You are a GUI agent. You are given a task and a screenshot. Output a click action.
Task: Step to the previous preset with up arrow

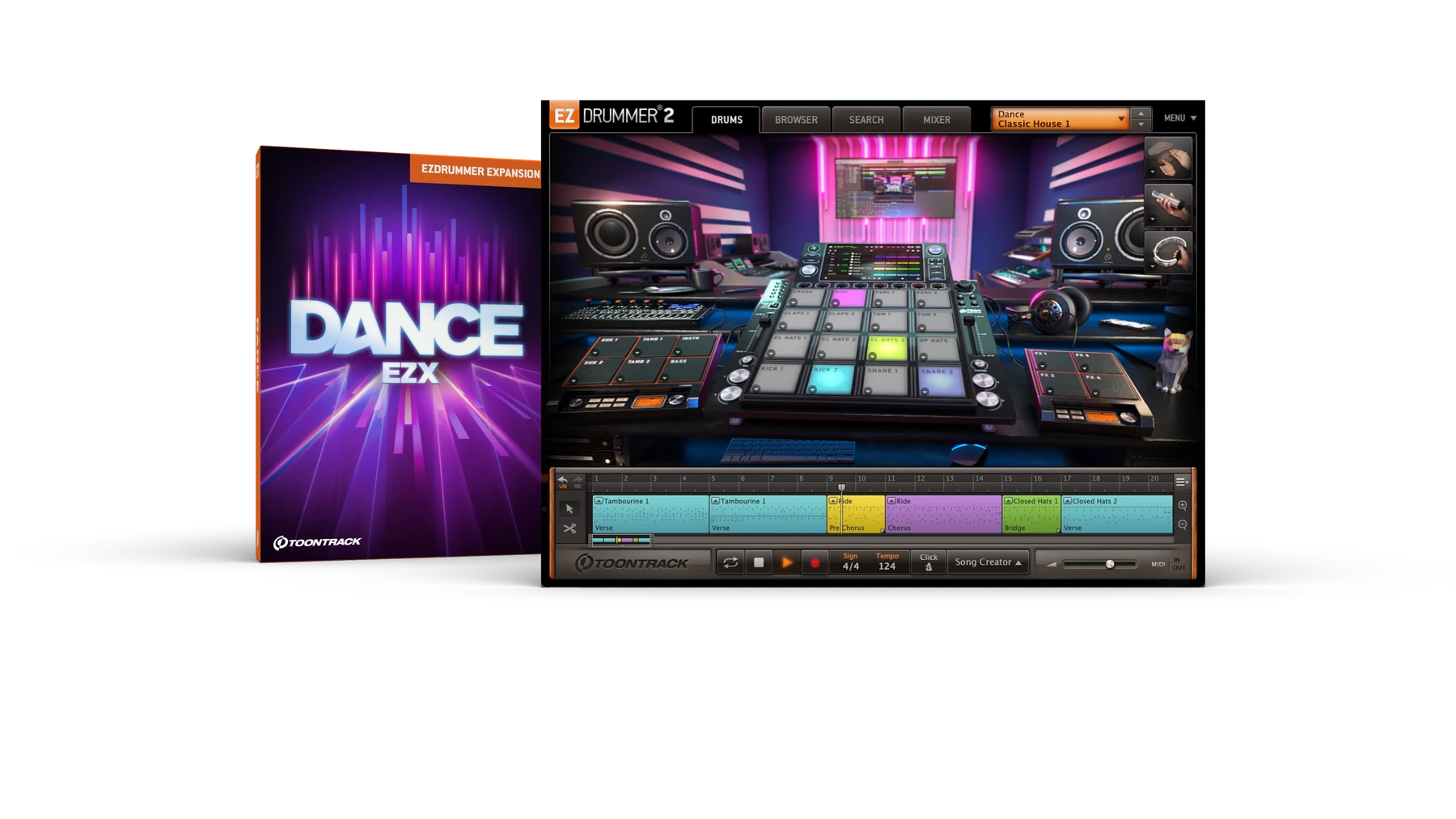point(1141,113)
